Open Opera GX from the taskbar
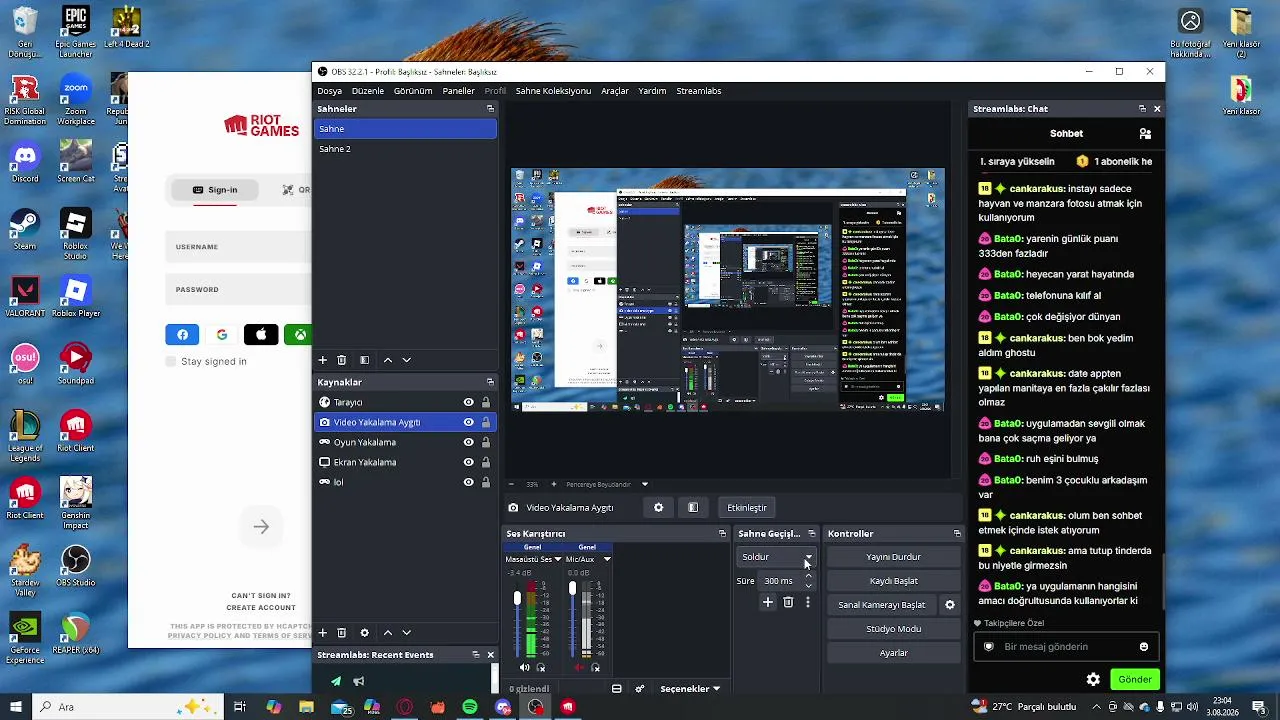1280x720 pixels. click(405, 707)
